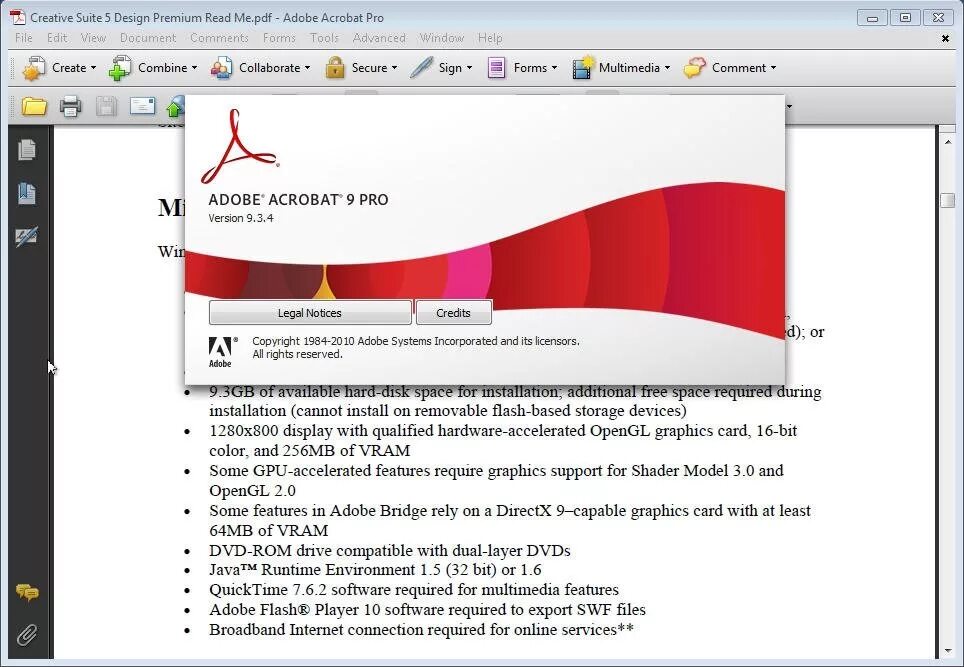The height and width of the screenshot is (667, 964).
Task: Open the View menu
Action: [x=93, y=38]
